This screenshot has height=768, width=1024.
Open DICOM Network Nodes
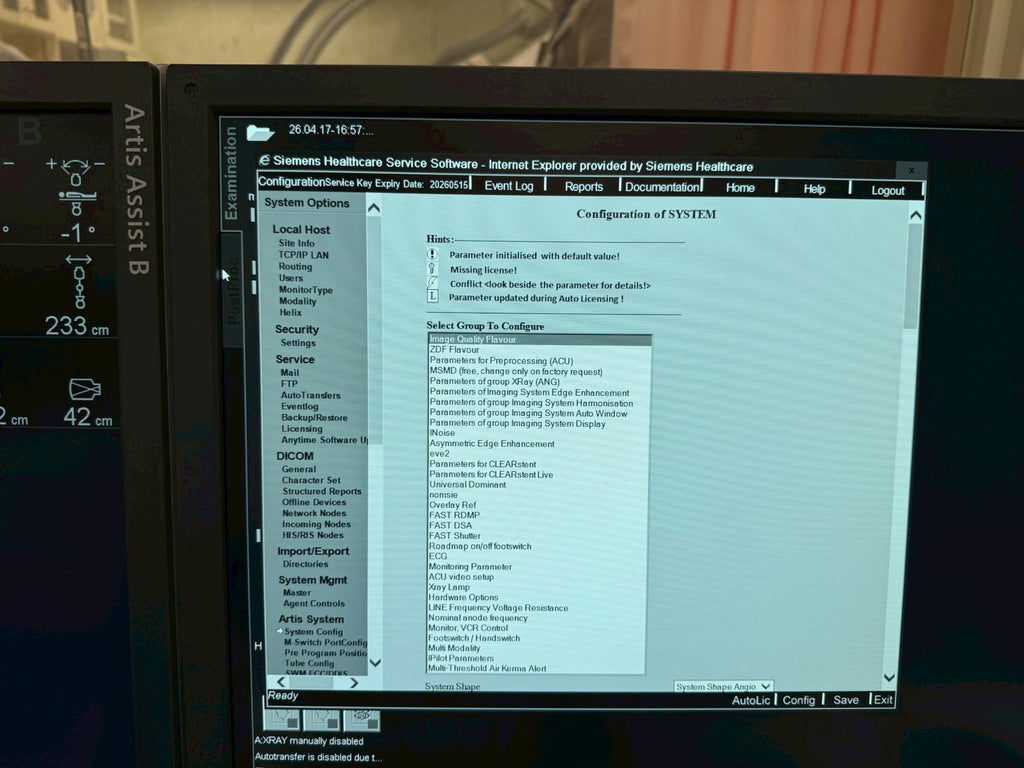[316, 513]
